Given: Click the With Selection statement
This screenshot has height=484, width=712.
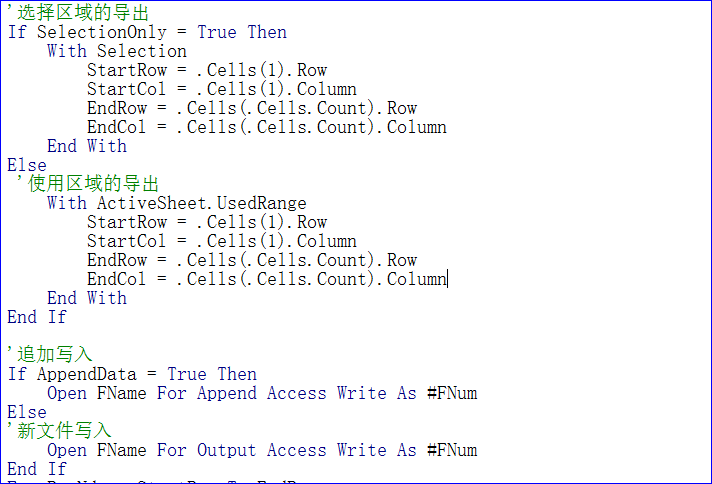Looking at the screenshot, I should pos(117,51).
